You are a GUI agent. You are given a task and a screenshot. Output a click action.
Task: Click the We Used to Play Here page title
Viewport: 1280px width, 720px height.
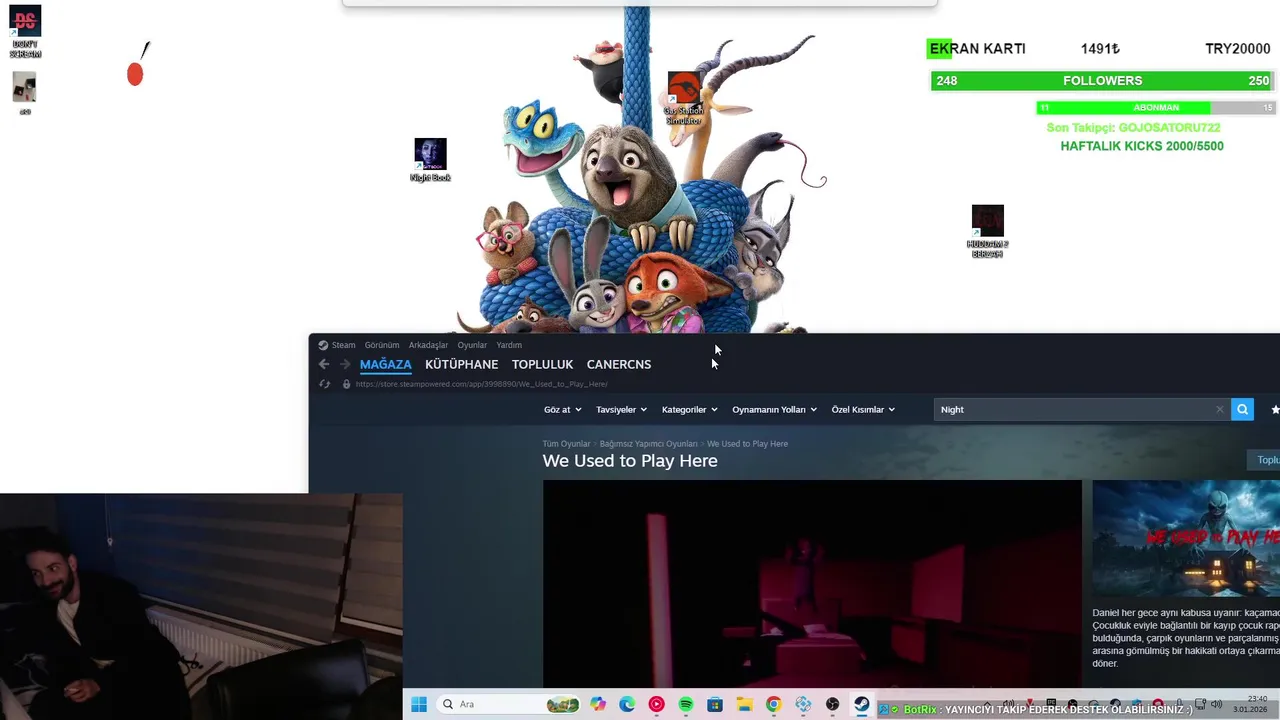tap(630, 461)
